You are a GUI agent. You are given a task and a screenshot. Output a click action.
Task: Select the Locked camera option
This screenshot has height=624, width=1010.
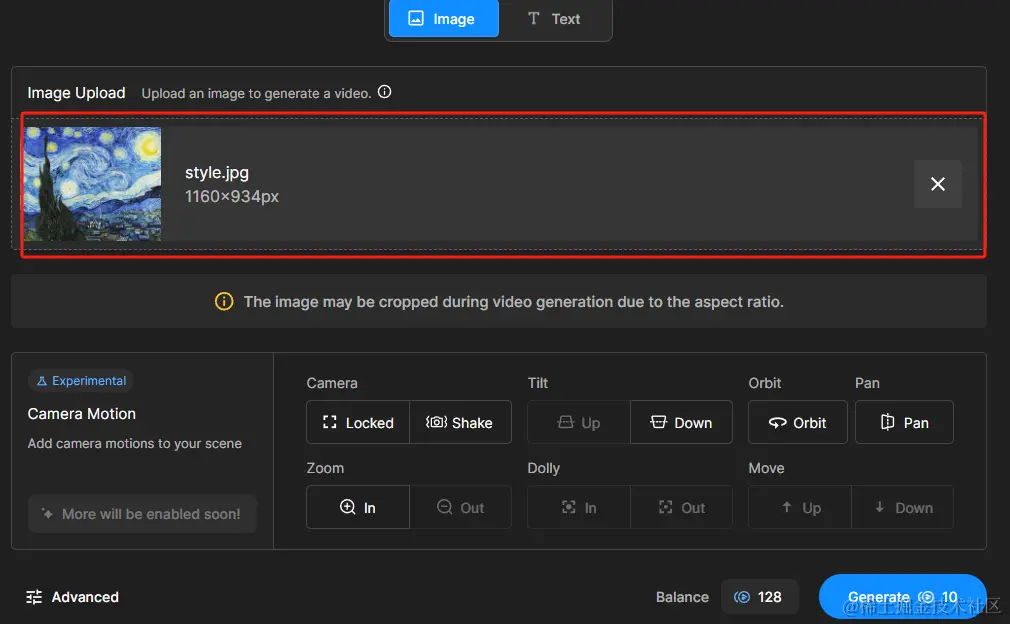pos(358,422)
